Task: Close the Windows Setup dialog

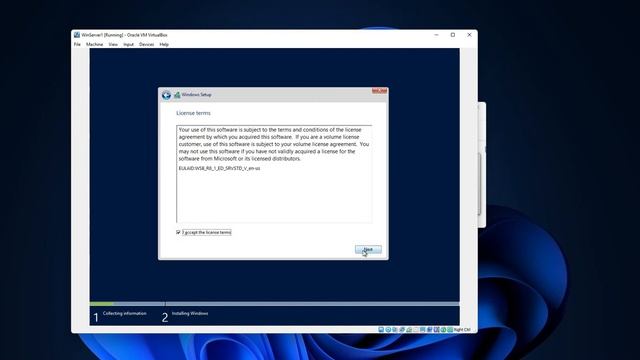Action: (x=379, y=91)
